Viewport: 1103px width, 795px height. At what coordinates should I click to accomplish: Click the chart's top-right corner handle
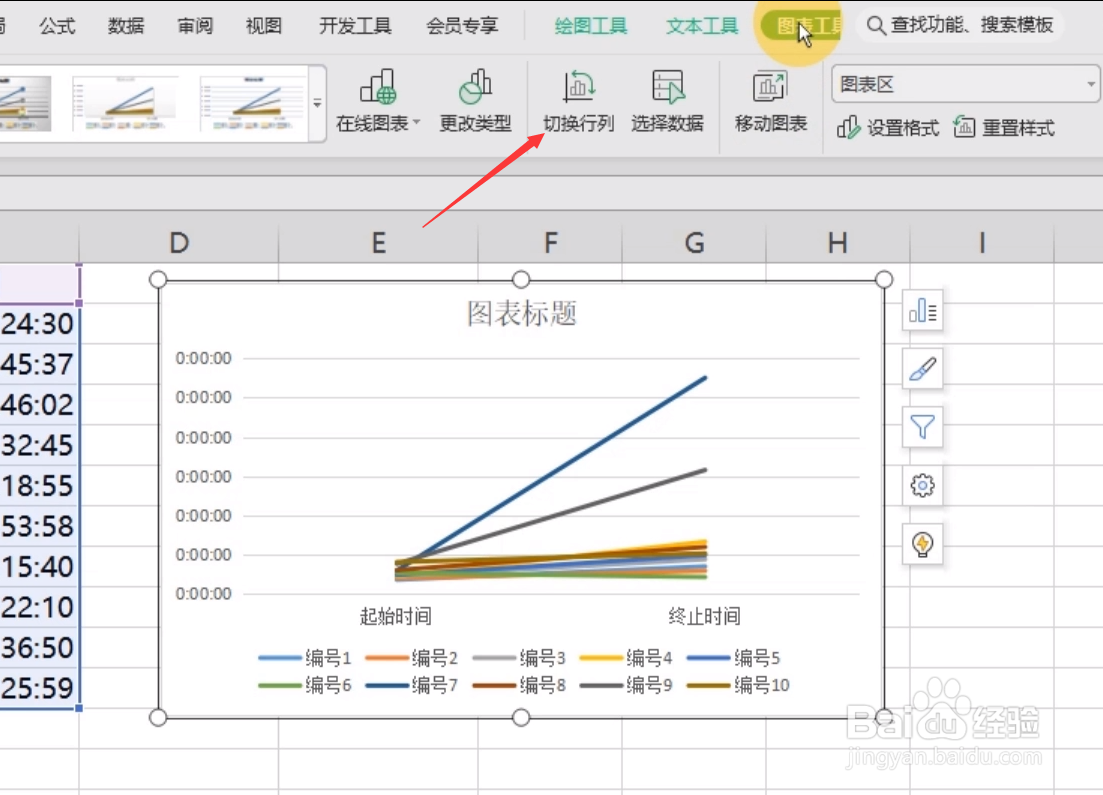point(884,279)
